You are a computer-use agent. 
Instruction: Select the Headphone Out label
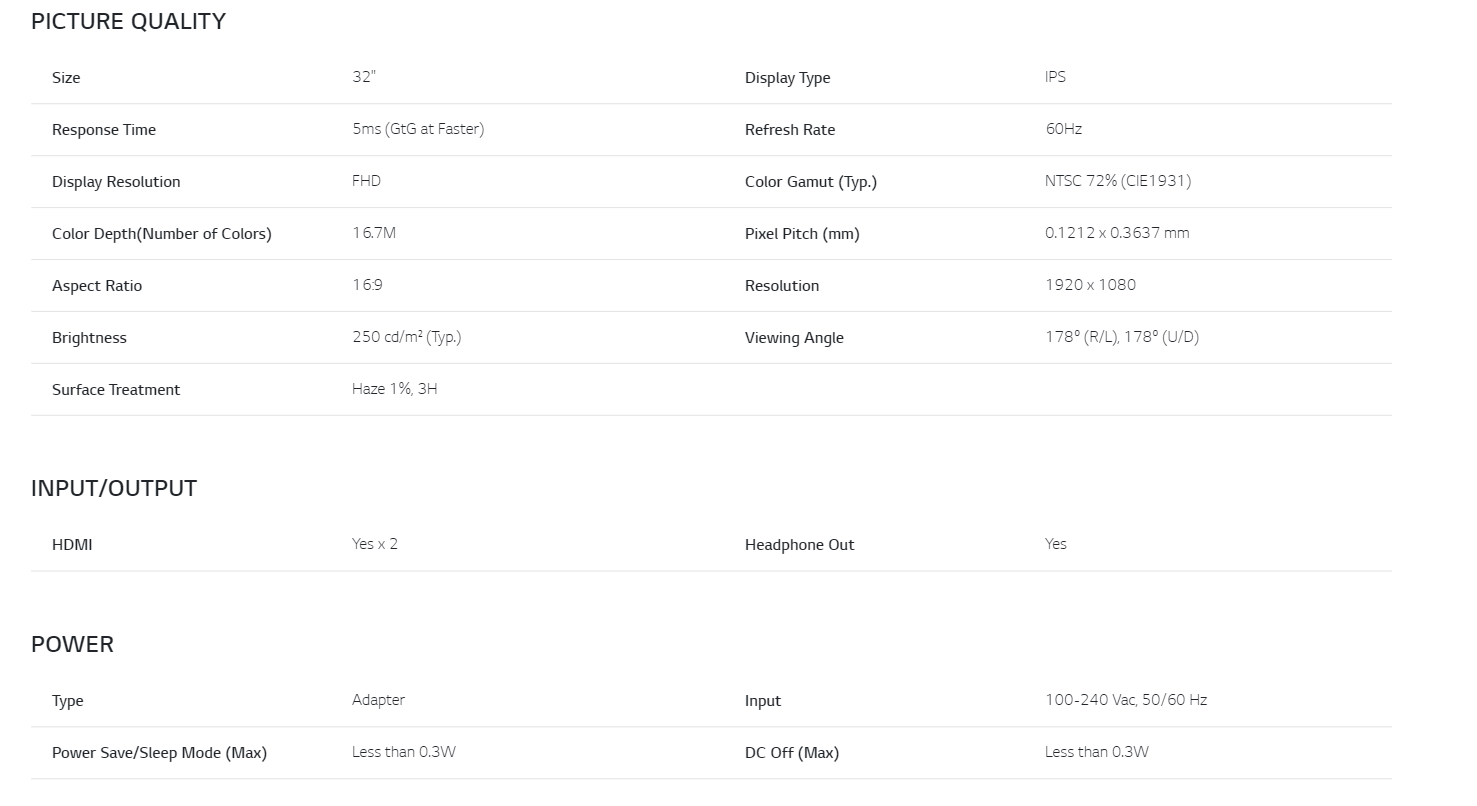coord(800,545)
